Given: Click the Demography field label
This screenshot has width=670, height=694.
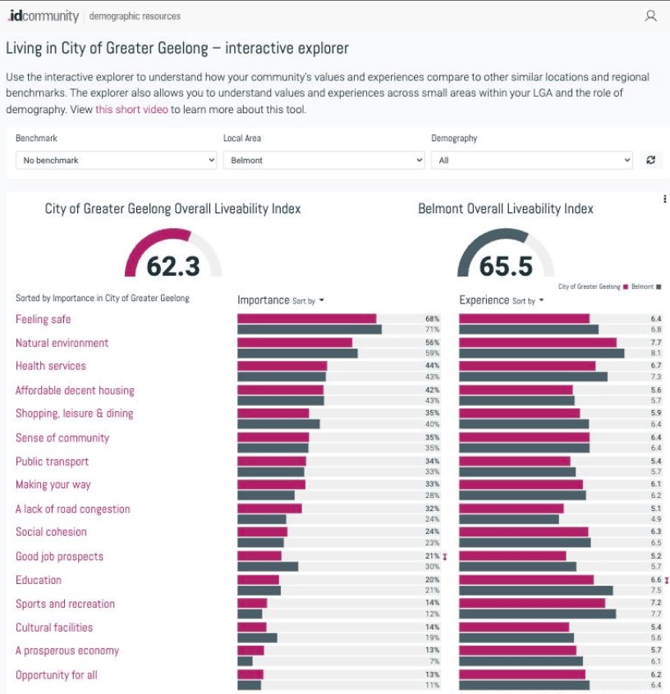Looking at the screenshot, I should coord(454,139).
